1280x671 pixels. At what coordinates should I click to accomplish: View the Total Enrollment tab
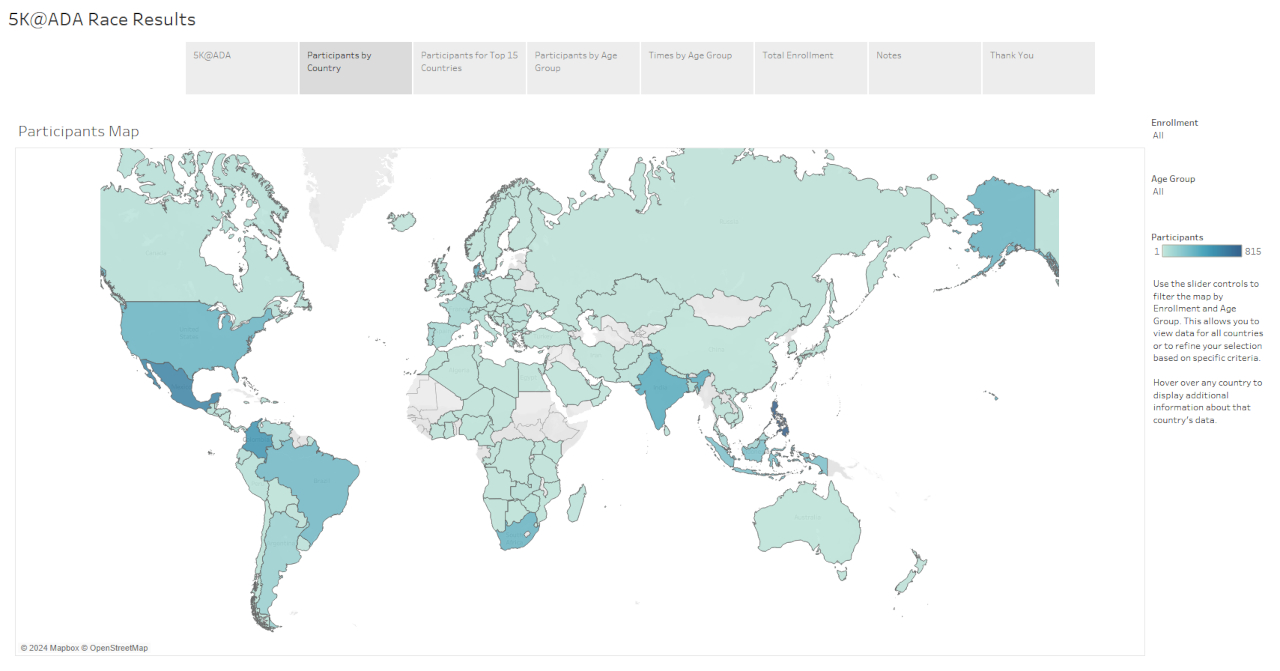[x=810, y=68]
